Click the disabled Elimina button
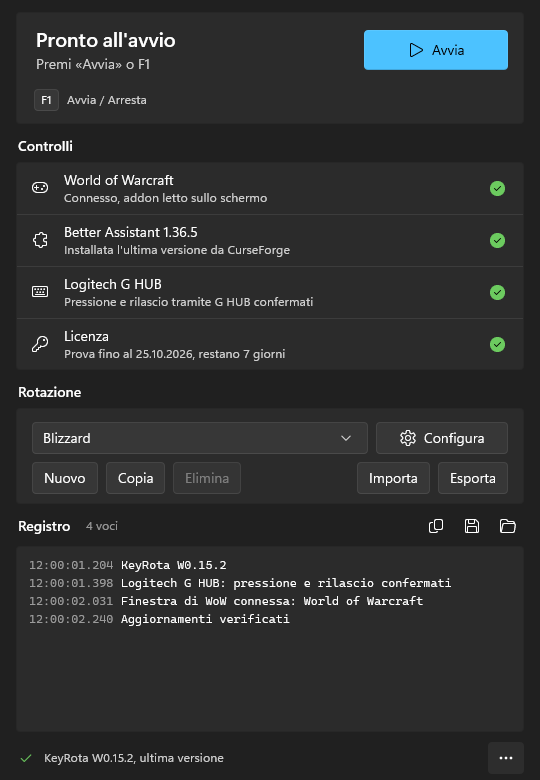The width and height of the screenshot is (540, 780). coord(207,478)
